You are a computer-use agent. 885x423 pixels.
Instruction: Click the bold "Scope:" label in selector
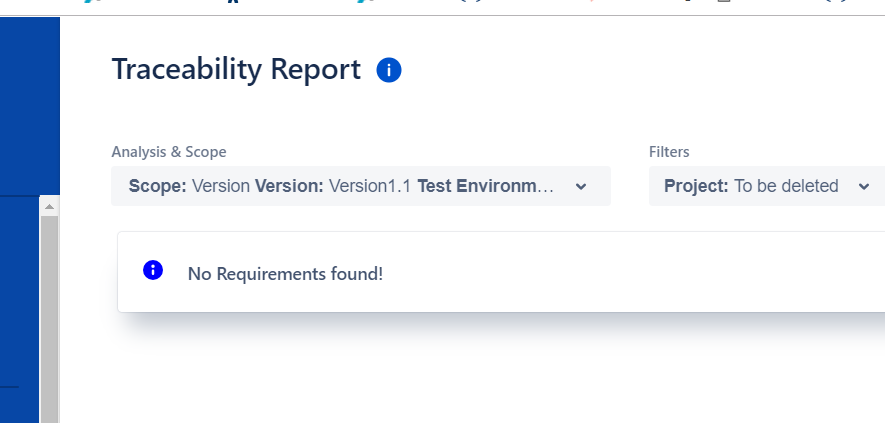[x=157, y=186]
